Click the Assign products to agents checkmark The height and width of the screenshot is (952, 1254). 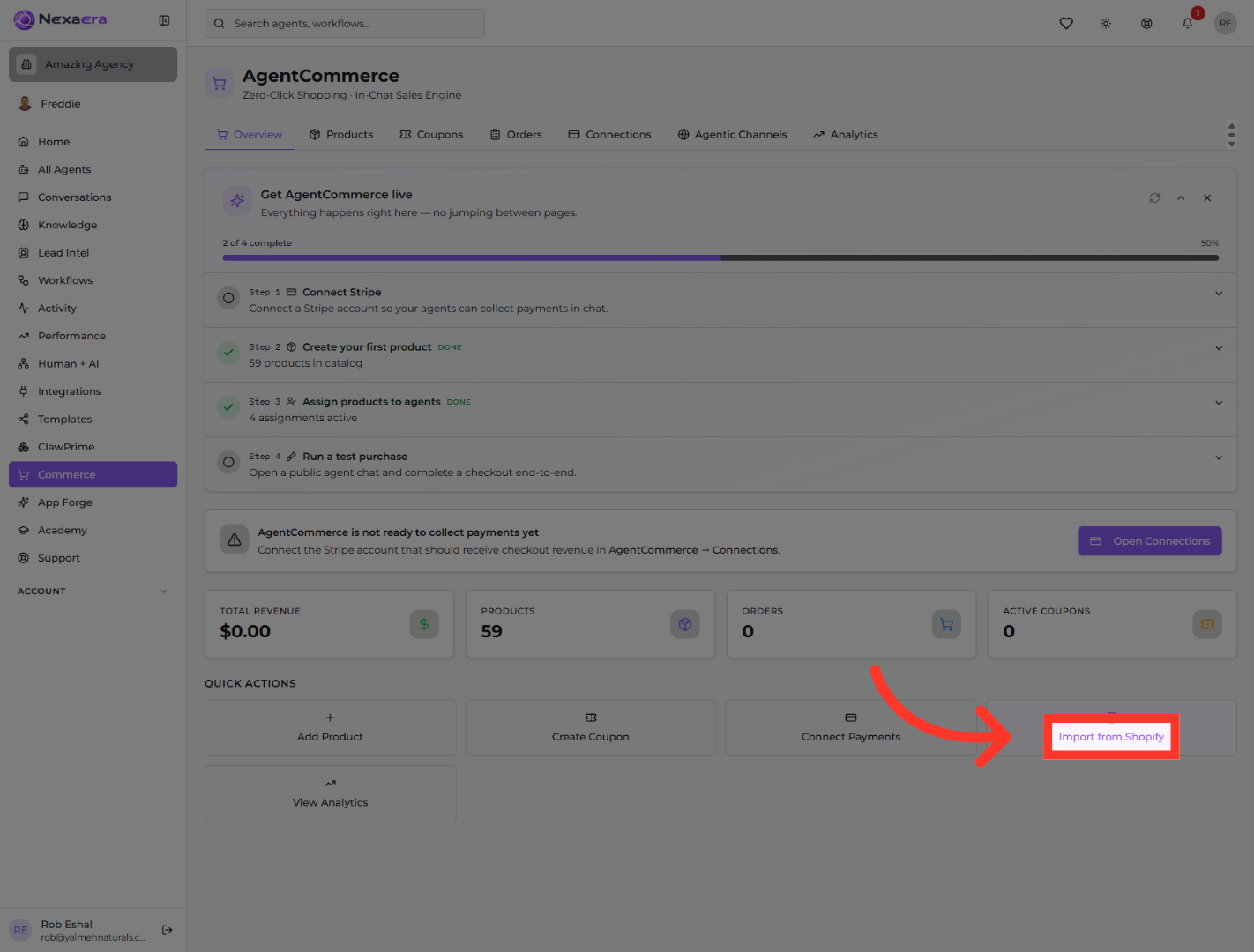tap(228, 407)
